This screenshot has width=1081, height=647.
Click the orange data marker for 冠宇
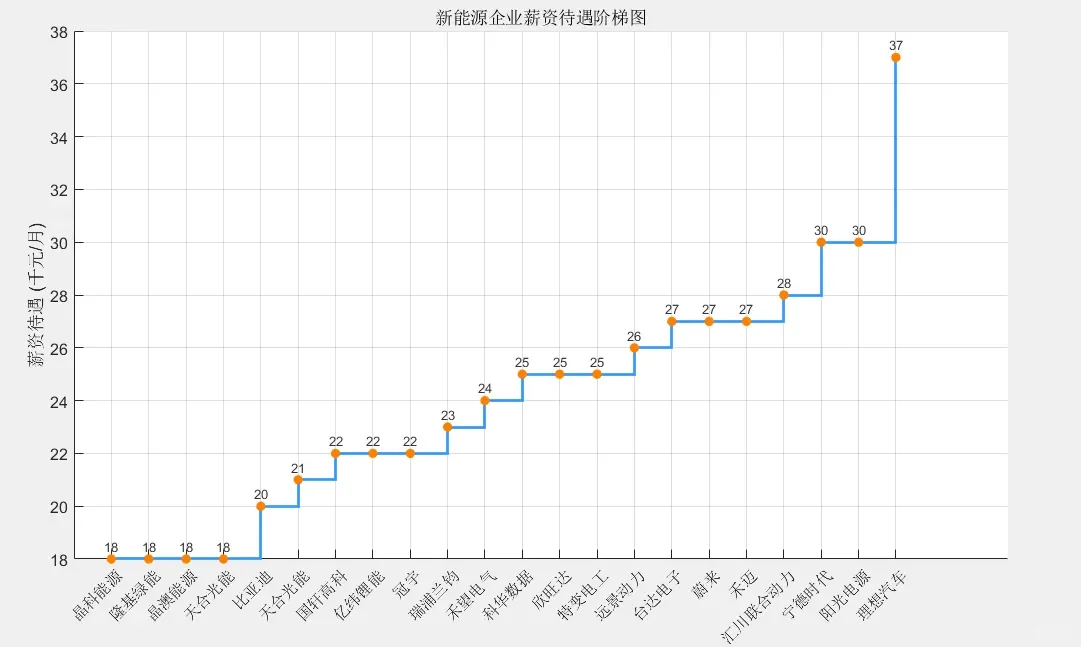pyautogui.click(x=410, y=453)
